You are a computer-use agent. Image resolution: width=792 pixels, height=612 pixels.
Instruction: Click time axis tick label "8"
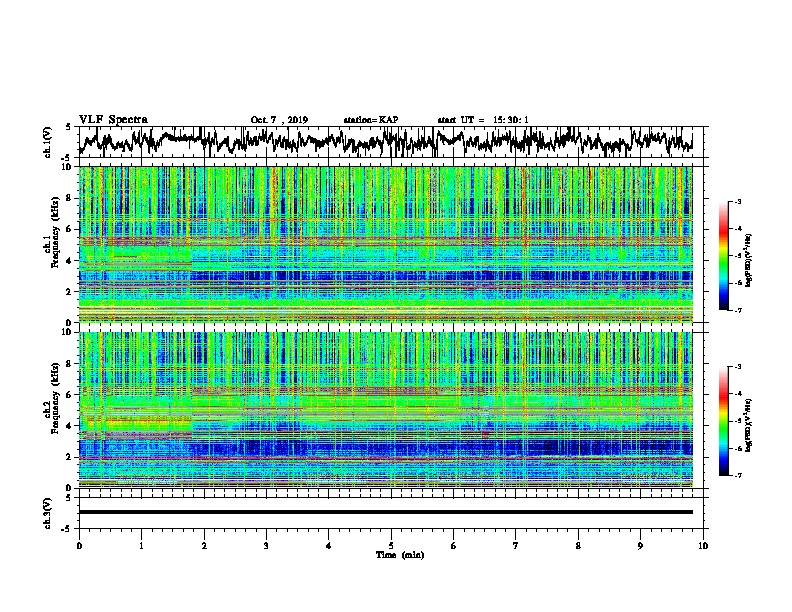click(x=578, y=546)
